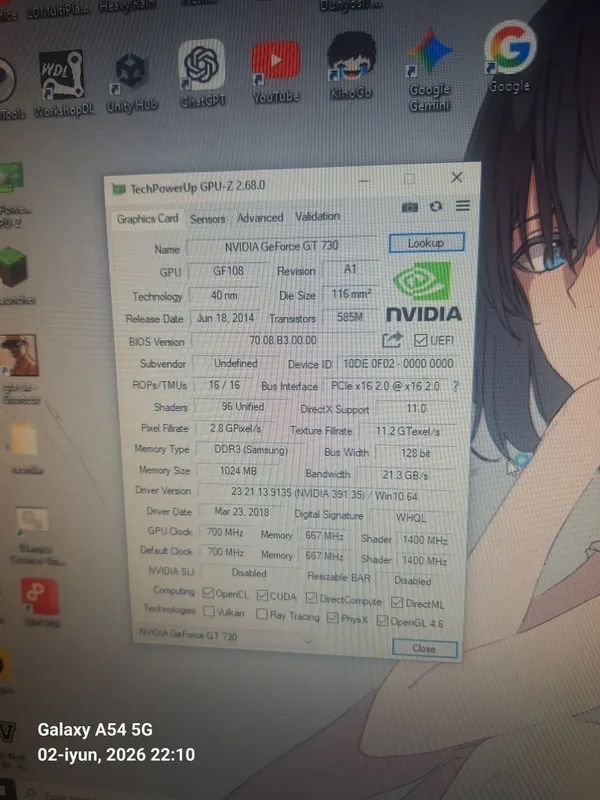Open the KinoGo desktop shortcut
This screenshot has height=800, width=600.
click(x=351, y=65)
